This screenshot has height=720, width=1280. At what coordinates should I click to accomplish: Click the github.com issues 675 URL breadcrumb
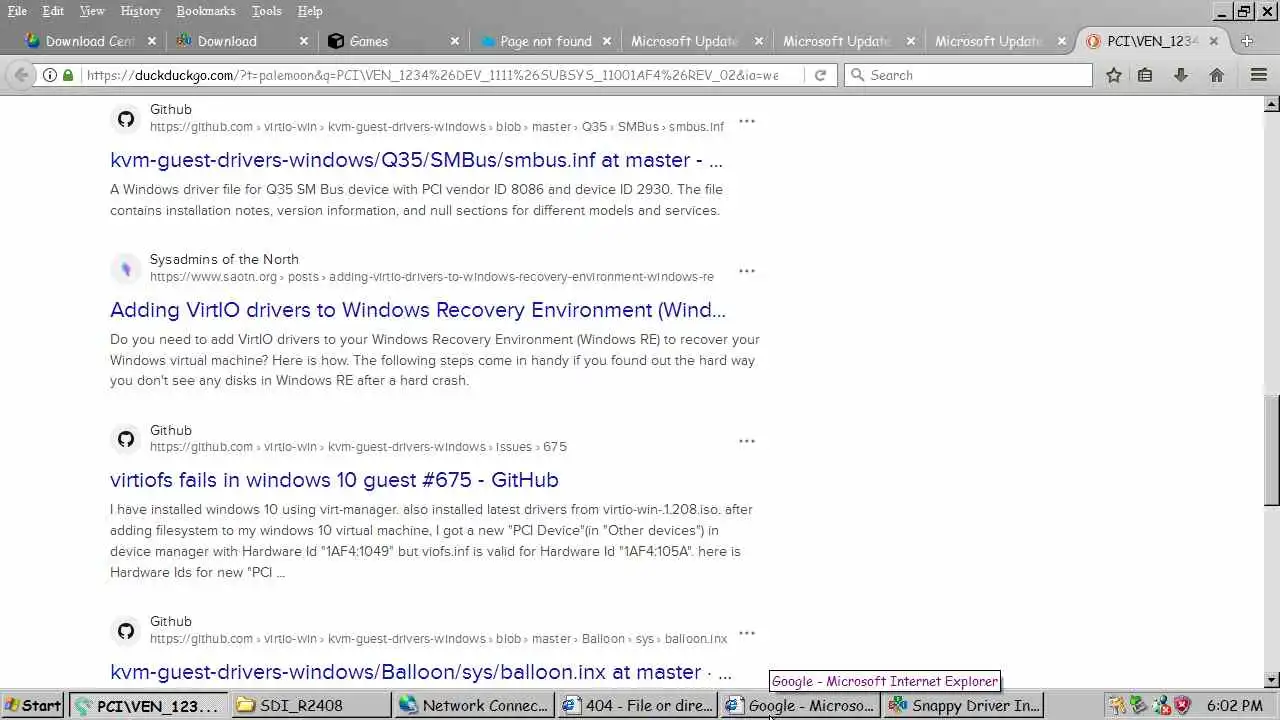358,447
